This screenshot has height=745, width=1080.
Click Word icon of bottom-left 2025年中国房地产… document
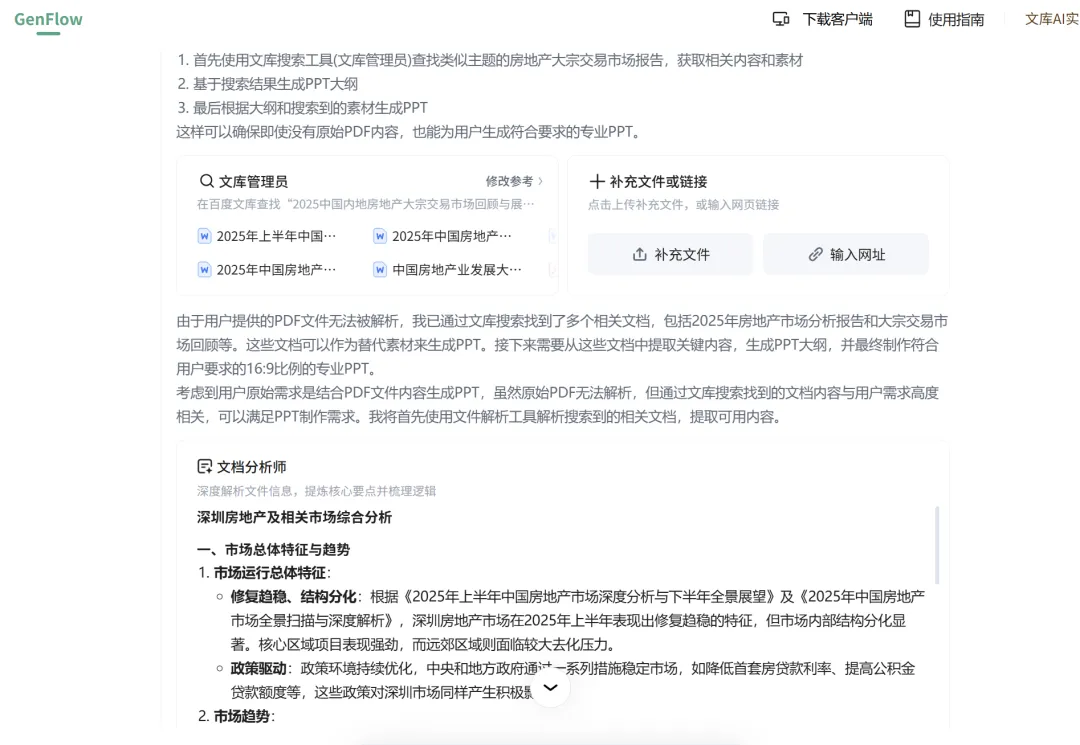coord(205,269)
